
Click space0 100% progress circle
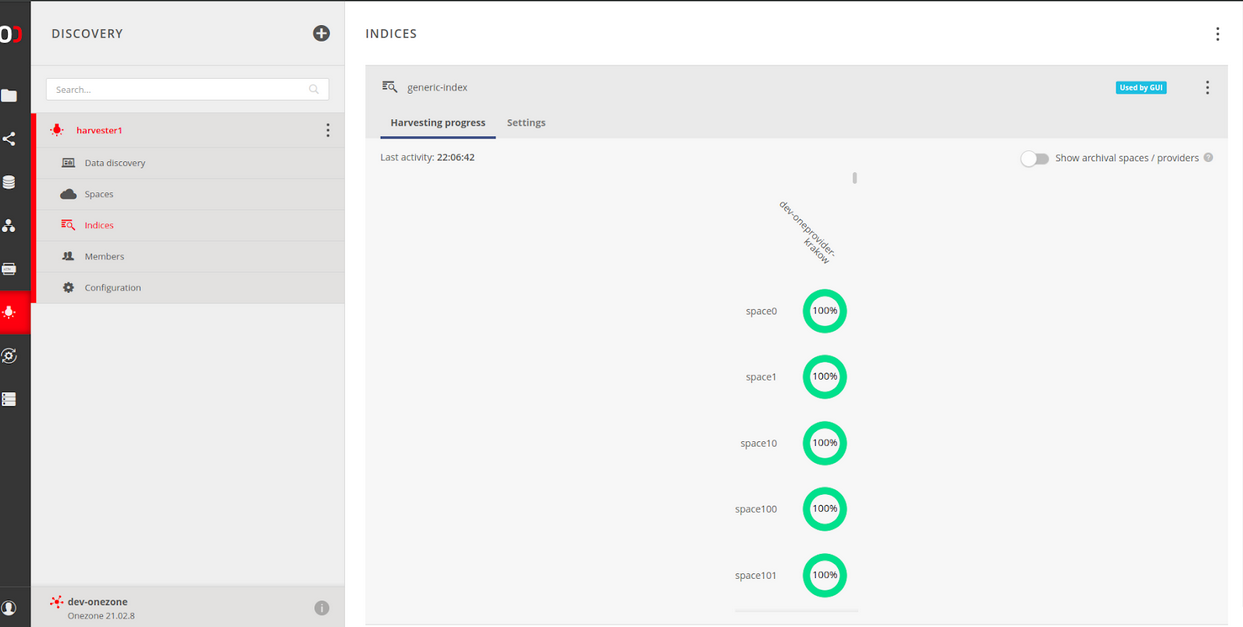(824, 311)
